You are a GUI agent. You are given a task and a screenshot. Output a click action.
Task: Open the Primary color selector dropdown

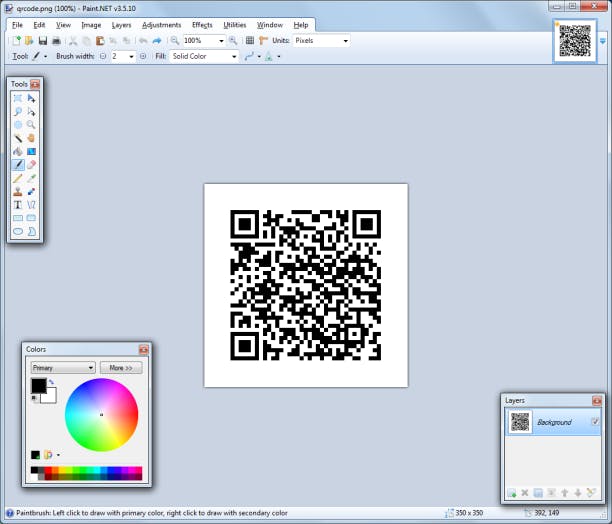(x=62, y=368)
